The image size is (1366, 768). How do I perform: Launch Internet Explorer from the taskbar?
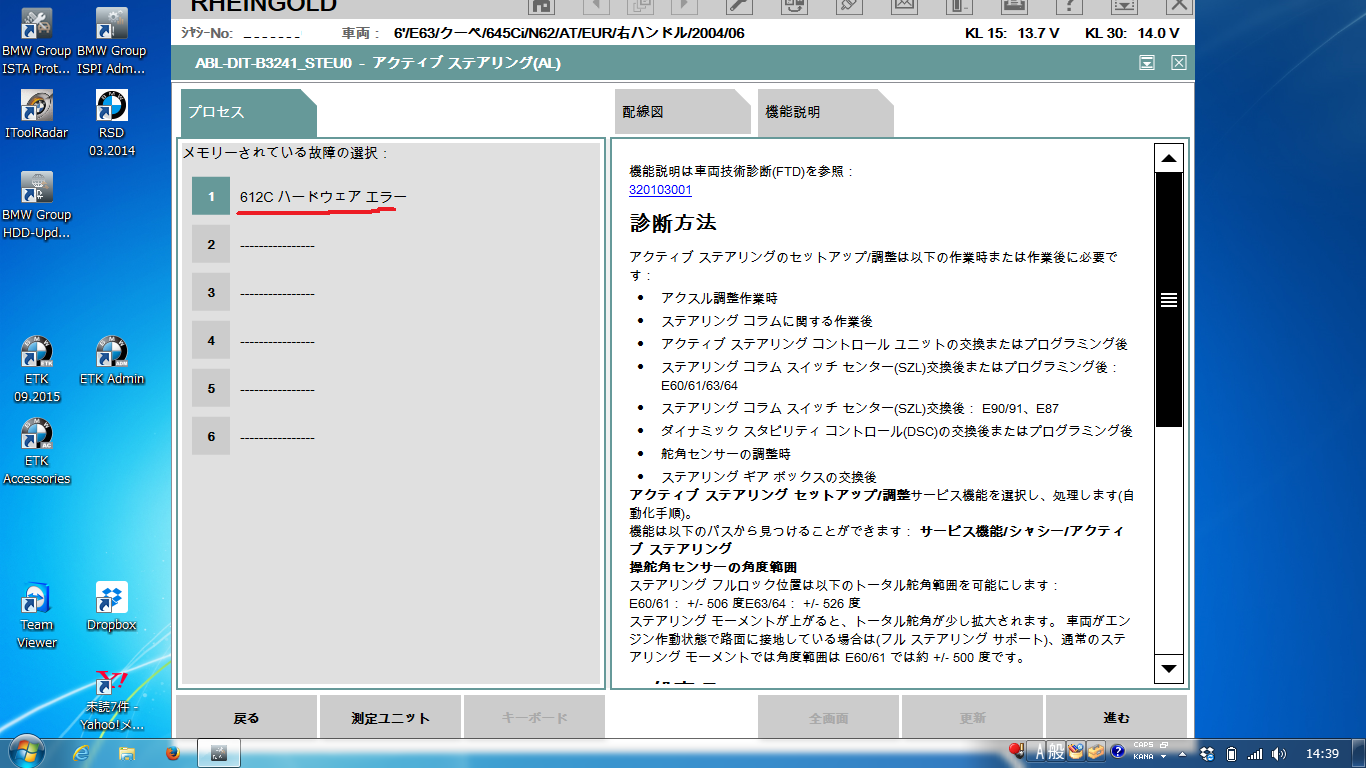(x=82, y=752)
